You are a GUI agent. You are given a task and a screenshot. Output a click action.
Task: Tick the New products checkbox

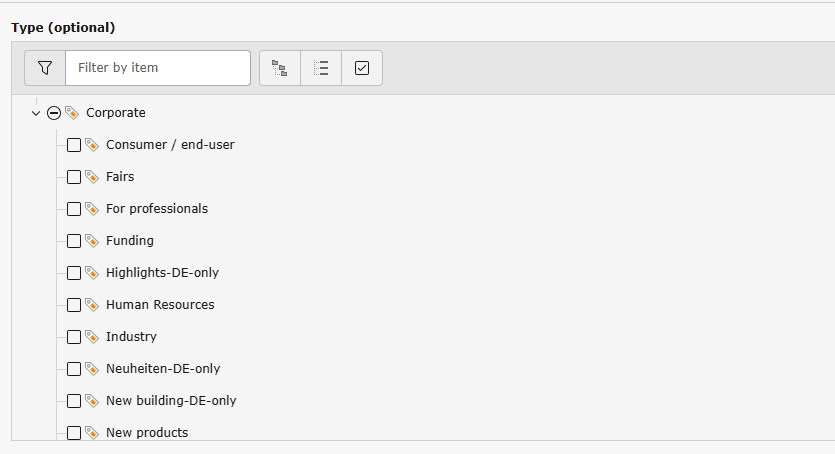74,433
